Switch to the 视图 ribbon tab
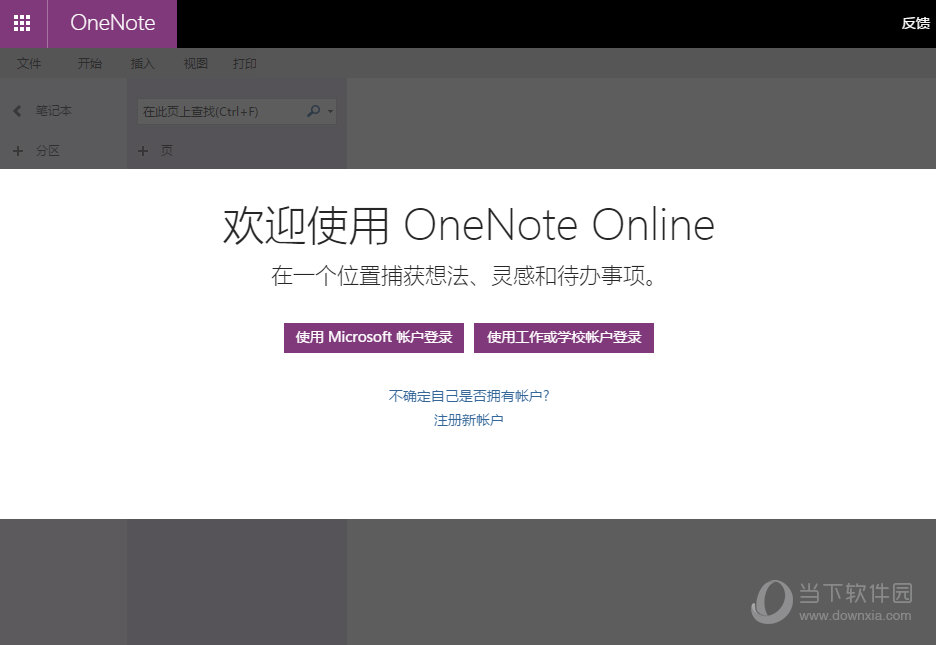 tap(196, 63)
